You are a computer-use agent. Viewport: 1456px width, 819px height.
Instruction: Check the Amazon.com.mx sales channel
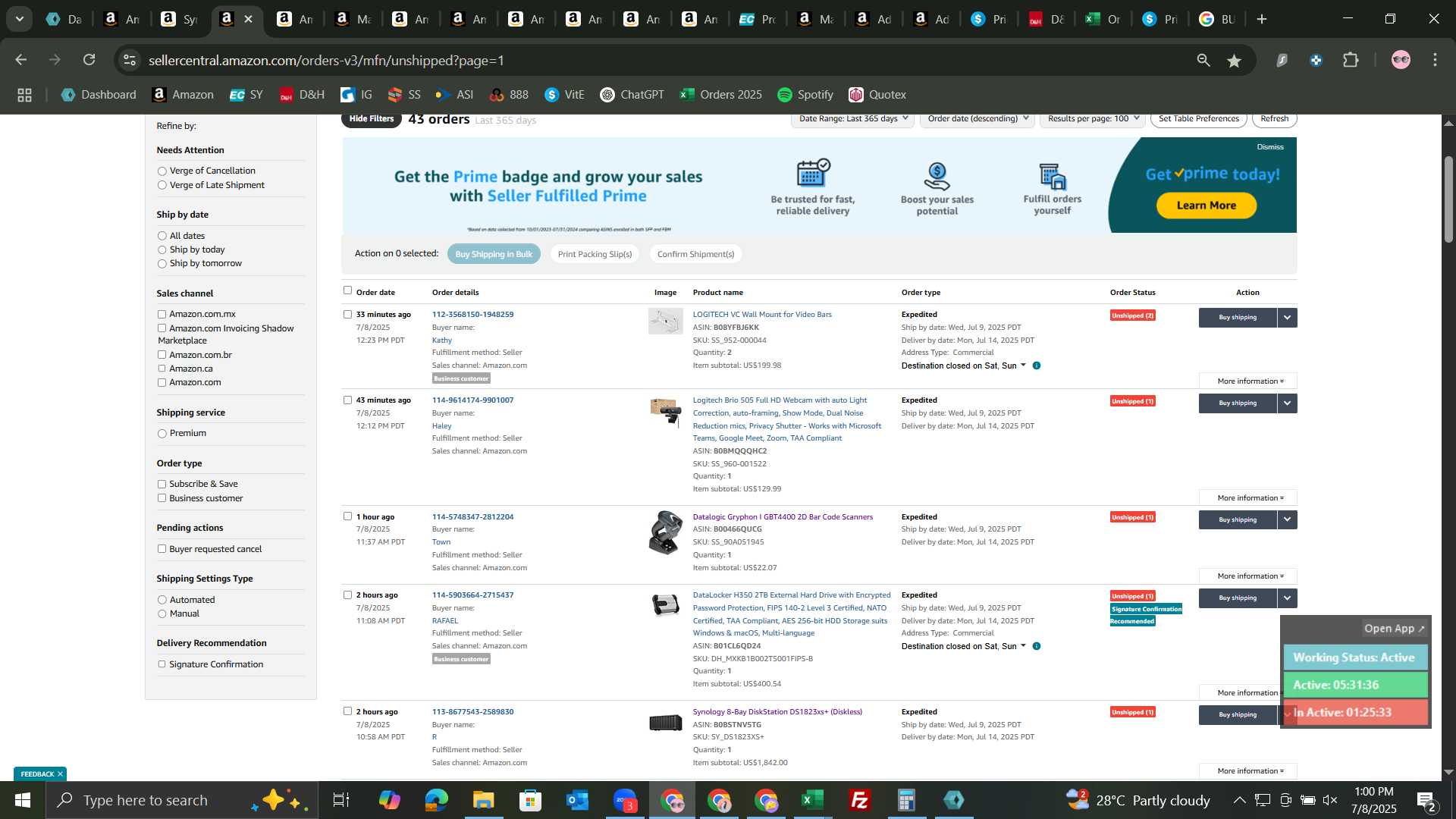click(x=162, y=314)
